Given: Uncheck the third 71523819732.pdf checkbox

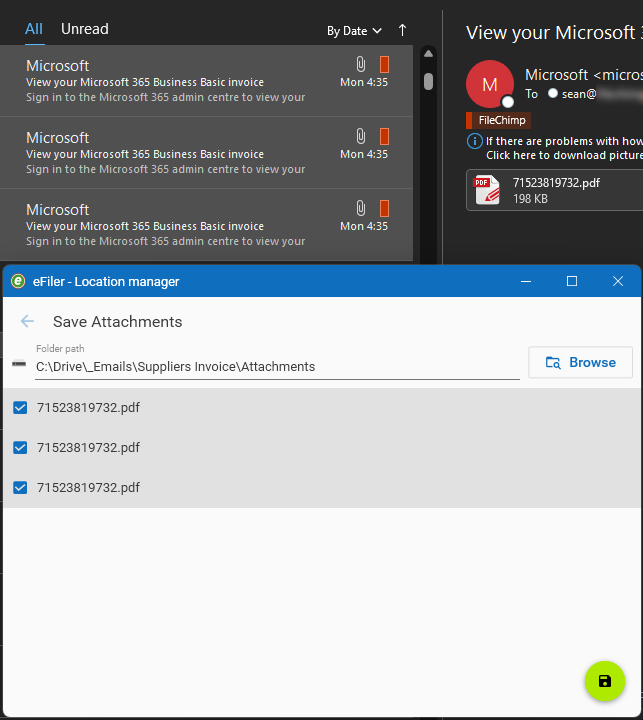Looking at the screenshot, I should pyautogui.click(x=20, y=487).
